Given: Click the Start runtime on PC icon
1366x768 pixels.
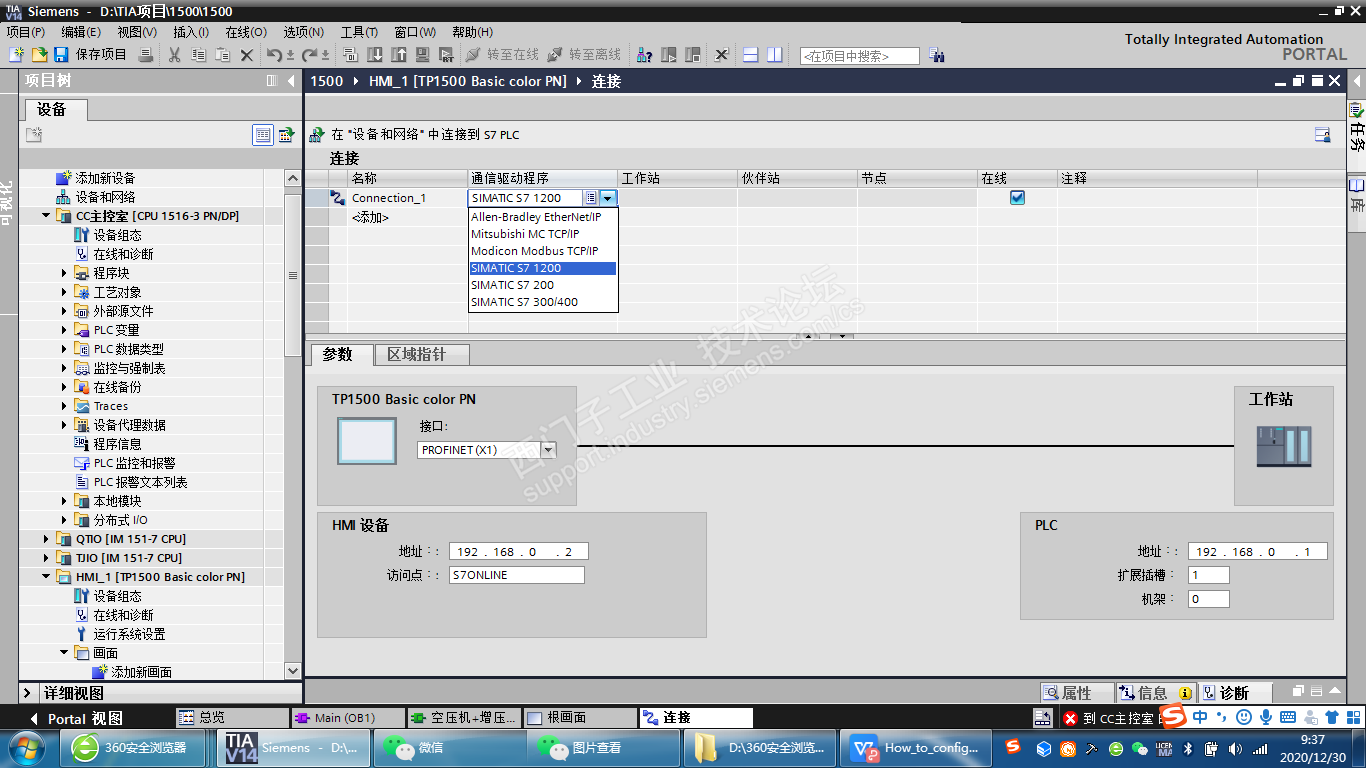Looking at the screenshot, I should 446,55.
